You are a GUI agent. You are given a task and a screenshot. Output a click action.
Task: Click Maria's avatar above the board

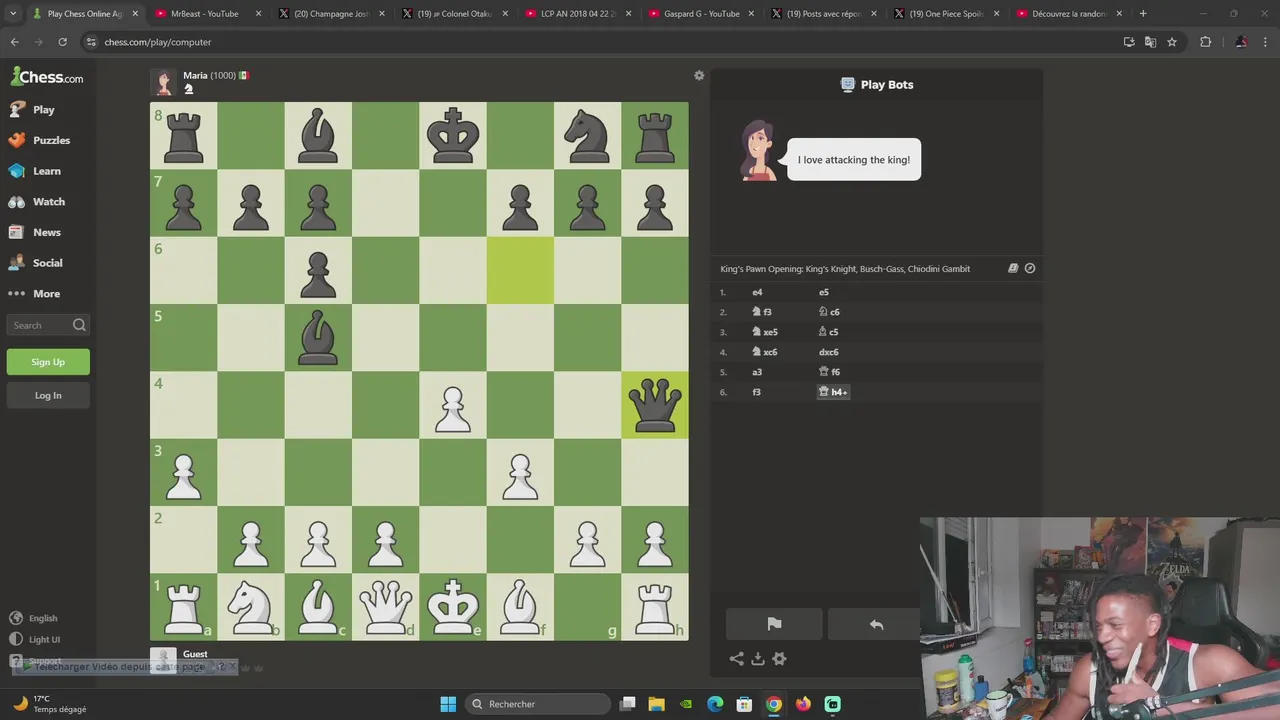(164, 82)
